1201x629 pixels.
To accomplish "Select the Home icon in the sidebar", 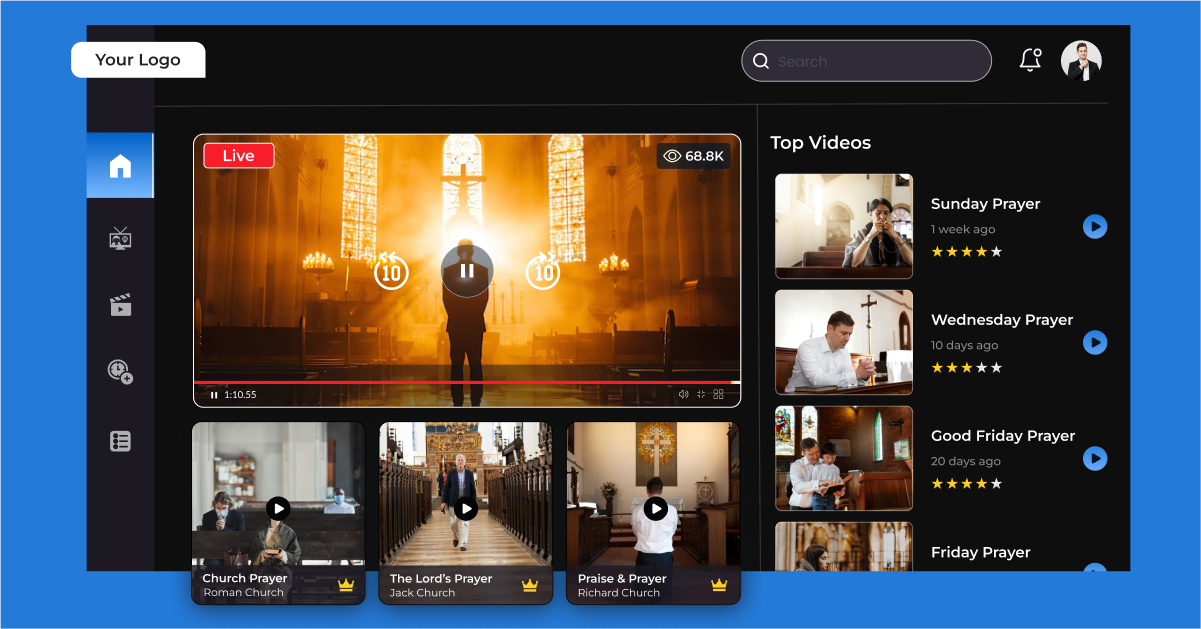I will [x=120, y=165].
